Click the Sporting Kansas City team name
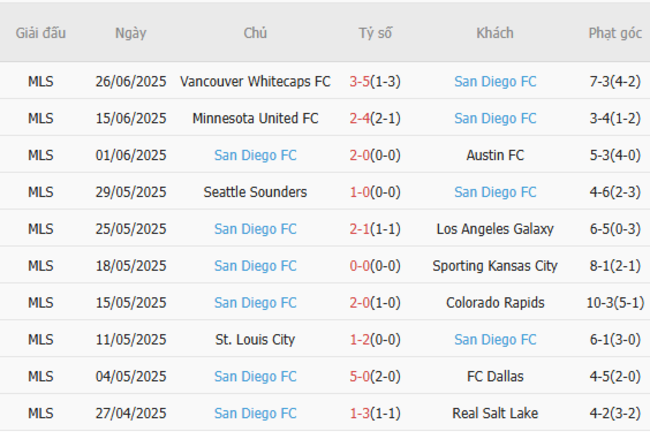650x439 pixels. click(495, 266)
